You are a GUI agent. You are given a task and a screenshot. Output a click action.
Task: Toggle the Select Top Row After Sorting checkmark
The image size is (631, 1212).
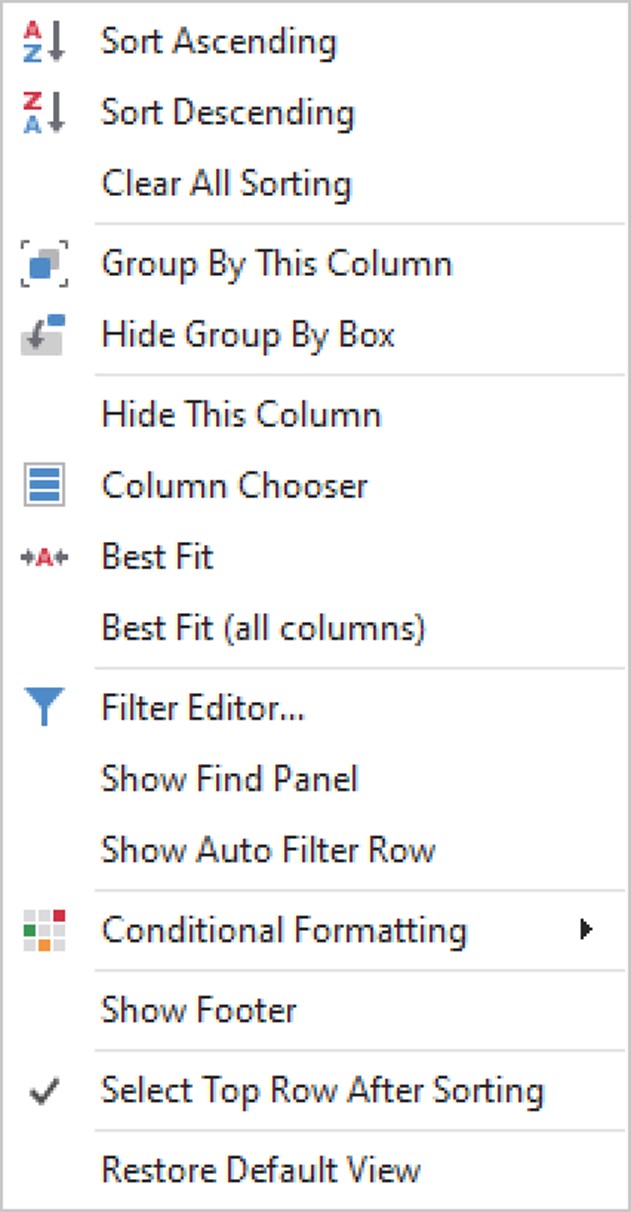tap(44, 1092)
